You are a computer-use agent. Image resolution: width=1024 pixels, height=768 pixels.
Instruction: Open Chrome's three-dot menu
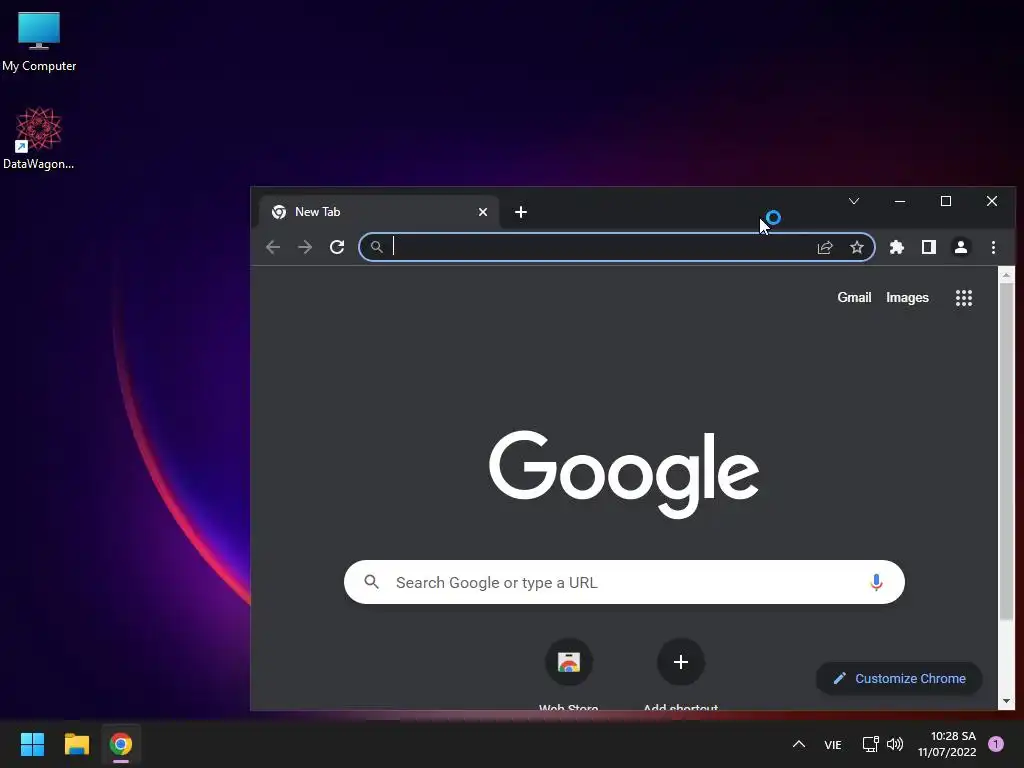click(x=993, y=248)
